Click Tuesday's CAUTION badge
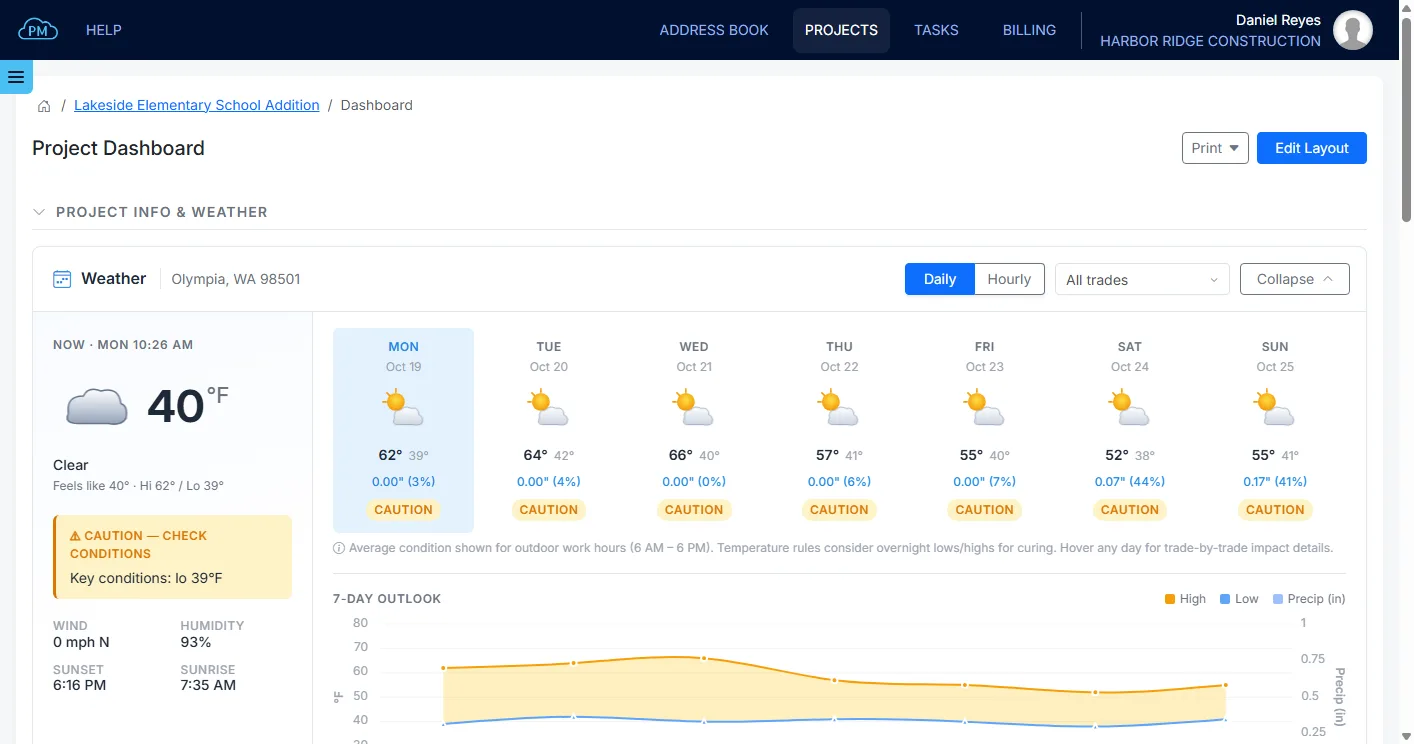The width and height of the screenshot is (1414, 744). [548, 510]
